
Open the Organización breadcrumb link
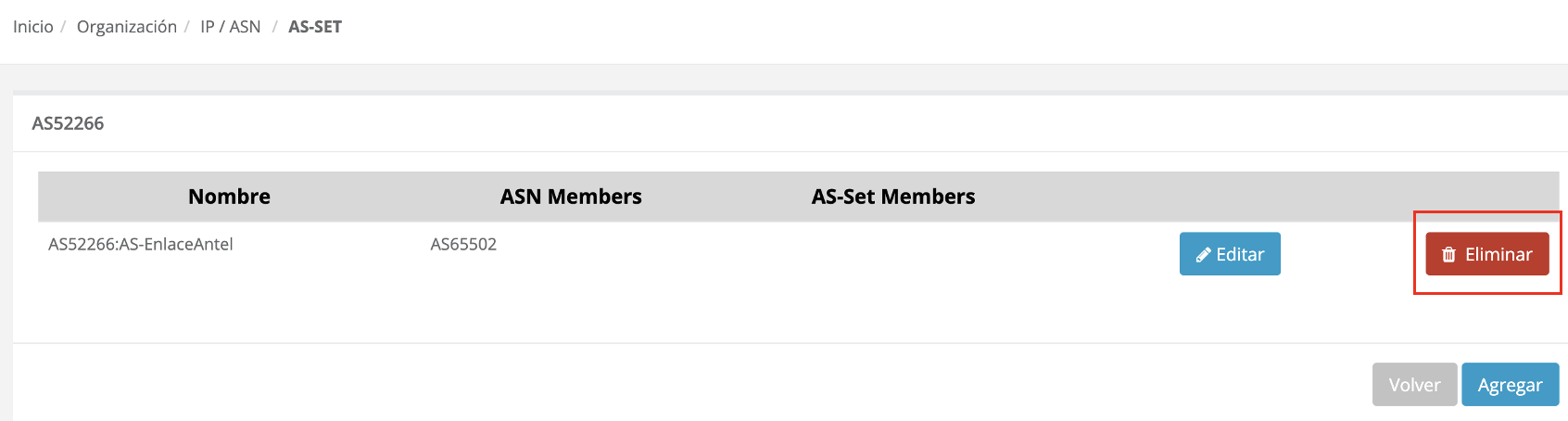point(127,27)
